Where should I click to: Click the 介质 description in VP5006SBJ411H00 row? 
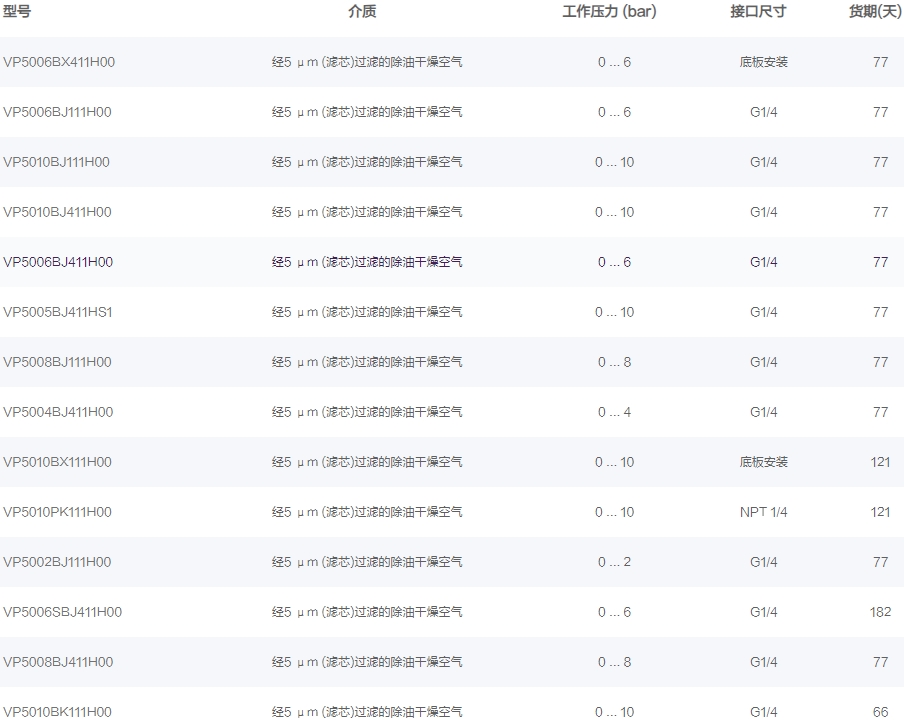[367, 612]
